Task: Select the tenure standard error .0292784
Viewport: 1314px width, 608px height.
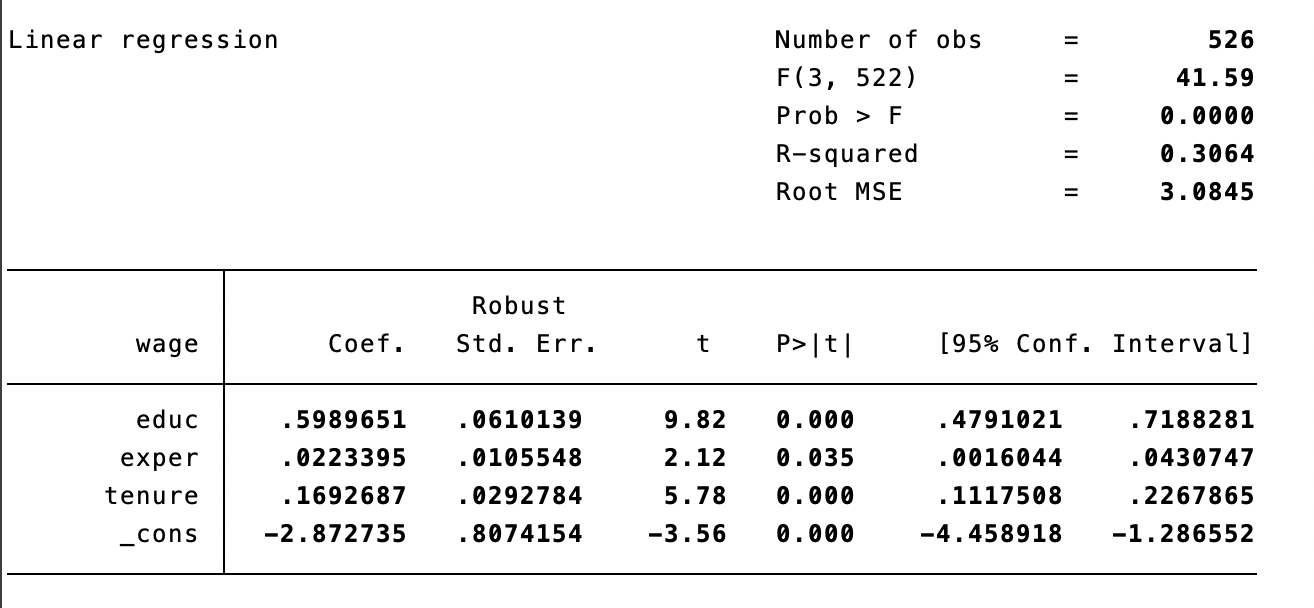Action: click(519, 496)
